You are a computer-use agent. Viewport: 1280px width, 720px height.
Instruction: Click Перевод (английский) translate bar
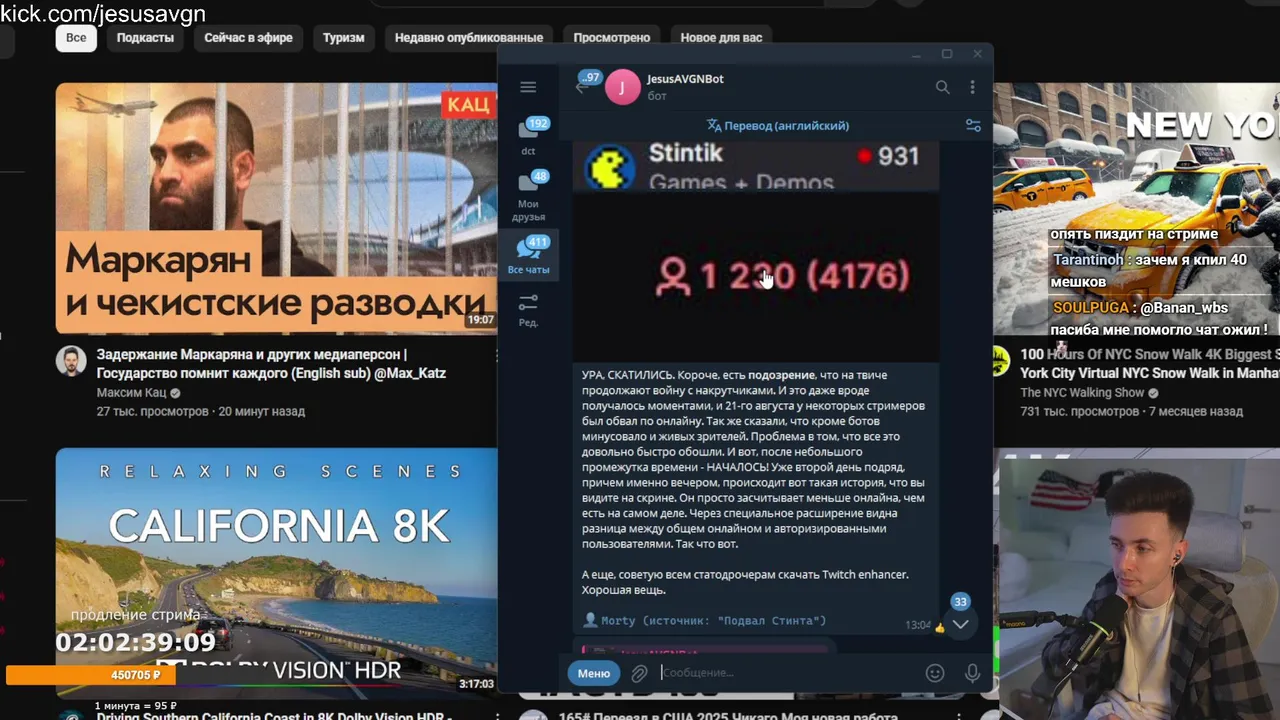pos(777,126)
